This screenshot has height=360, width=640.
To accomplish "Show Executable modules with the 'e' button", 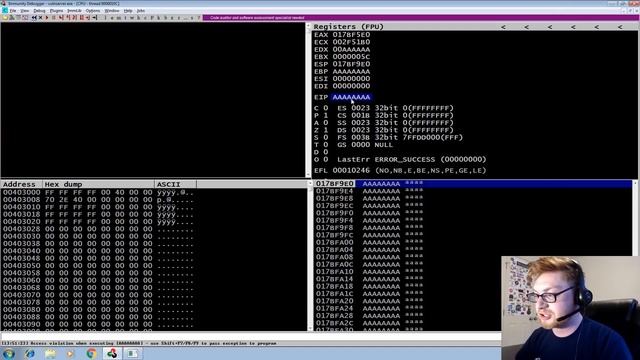I will click(112, 18).
